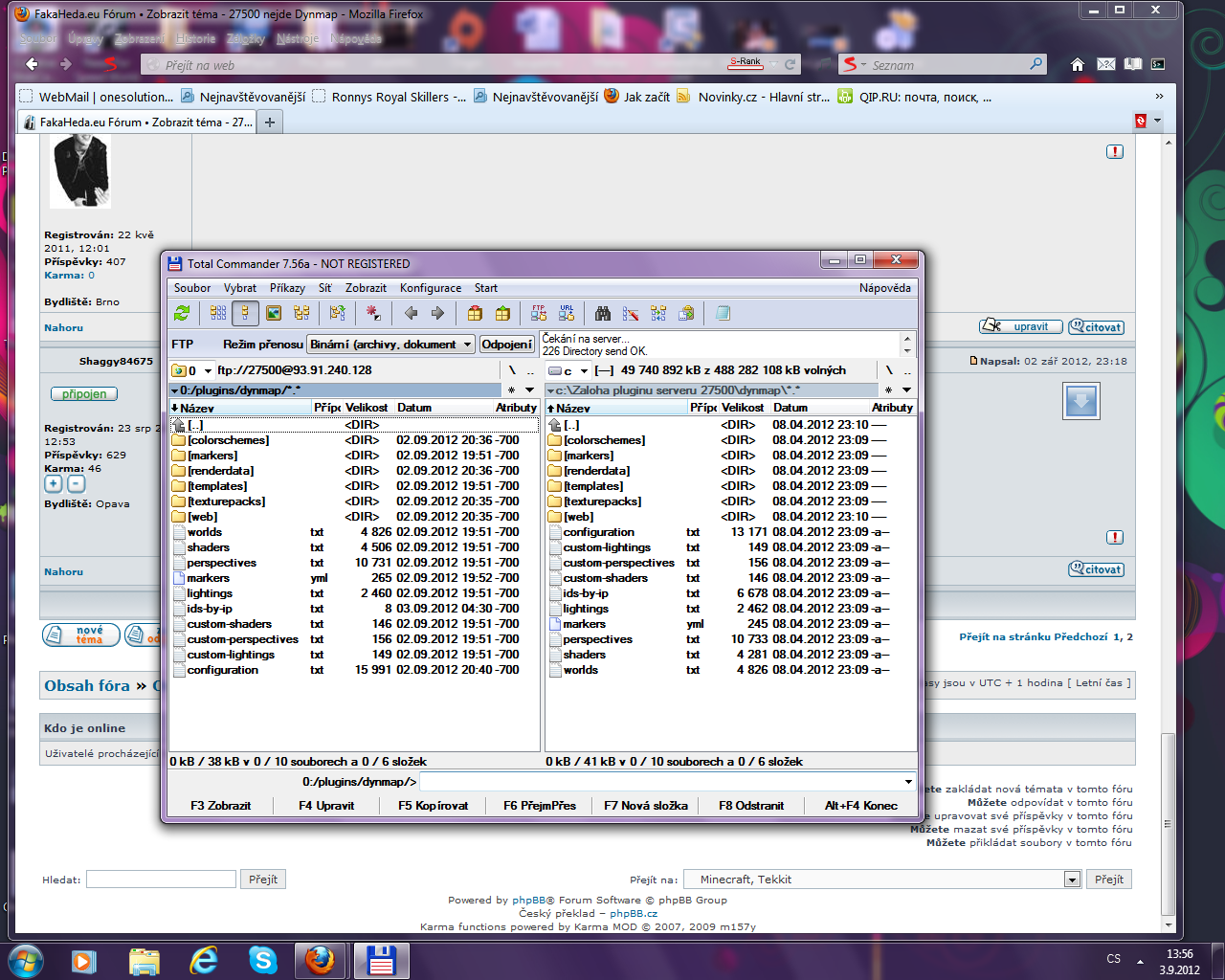This screenshot has height=980, width=1225.
Task: Open the Windows Start orb
Action: [x=25, y=960]
